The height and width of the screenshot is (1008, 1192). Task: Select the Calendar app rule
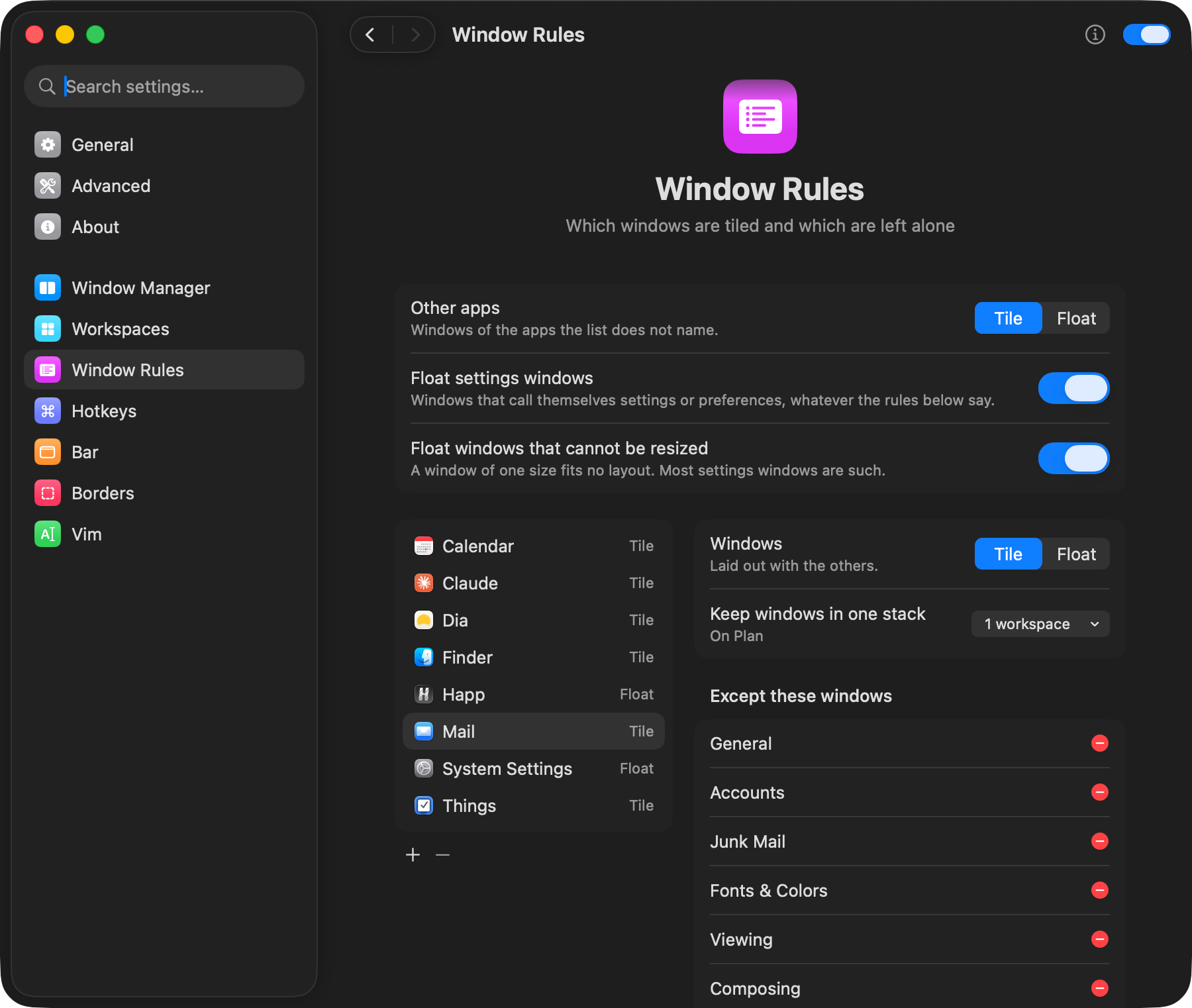(x=534, y=546)
